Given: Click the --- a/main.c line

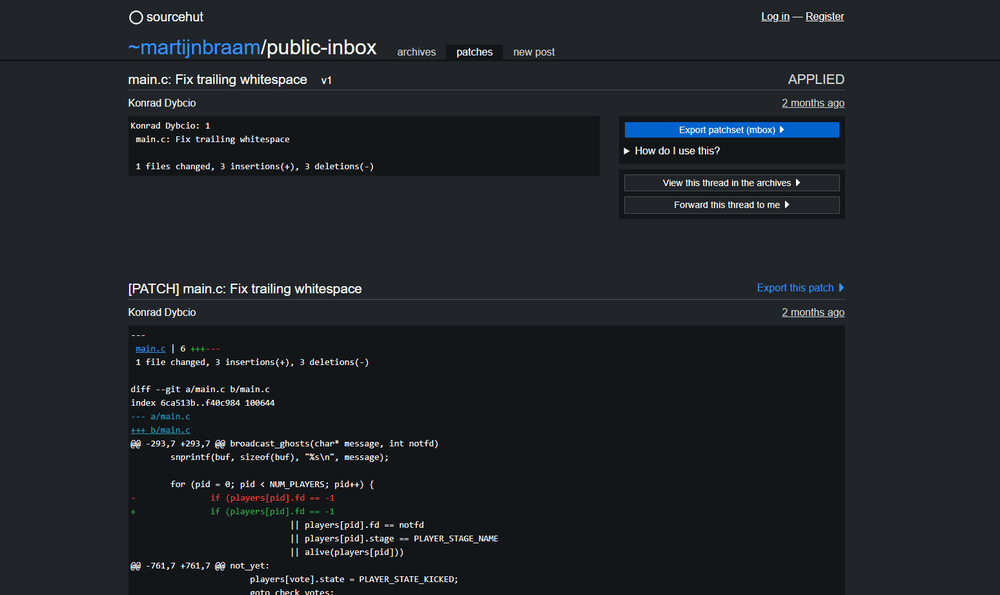Looking at the screenshot, I should click(x=160, y=416).
